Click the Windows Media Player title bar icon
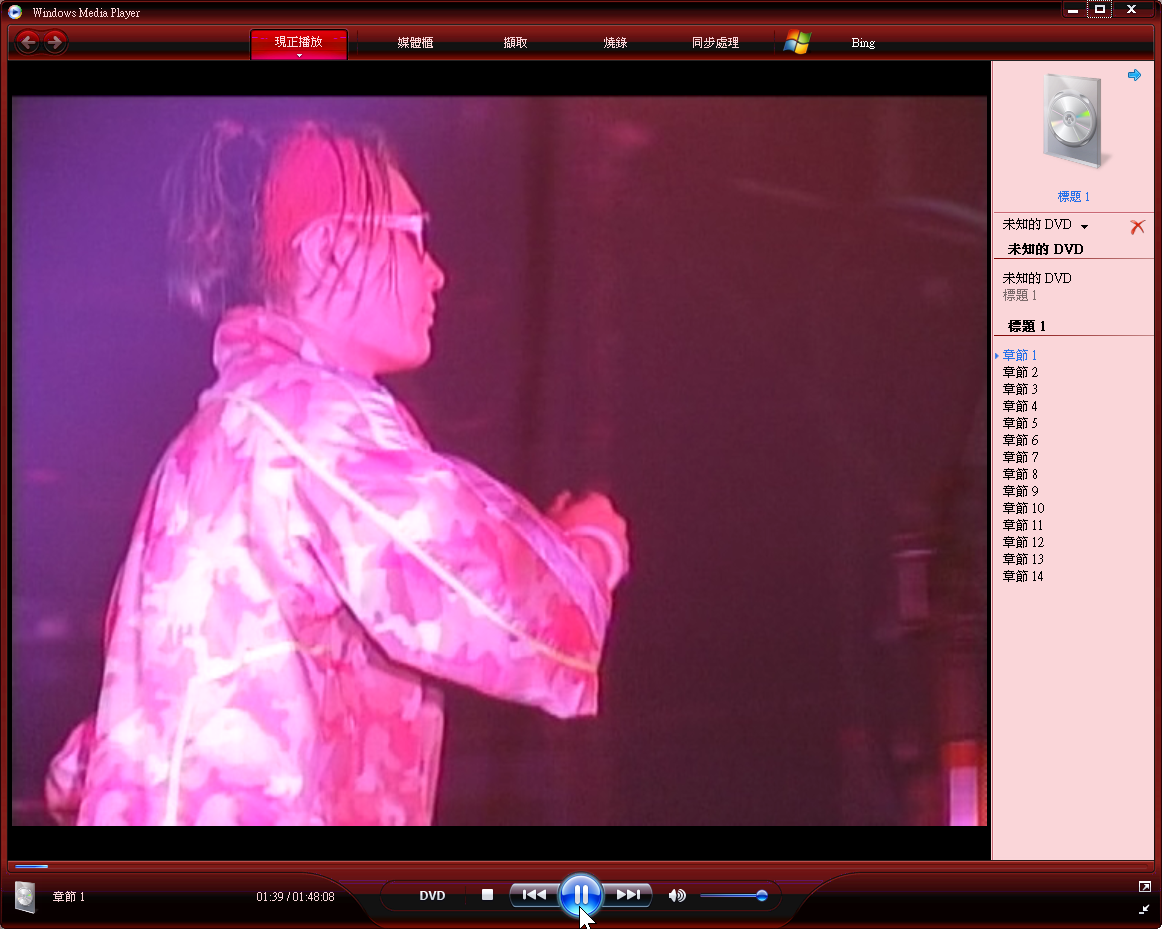This screenshot has height=929, width=1162. (15, 12)
